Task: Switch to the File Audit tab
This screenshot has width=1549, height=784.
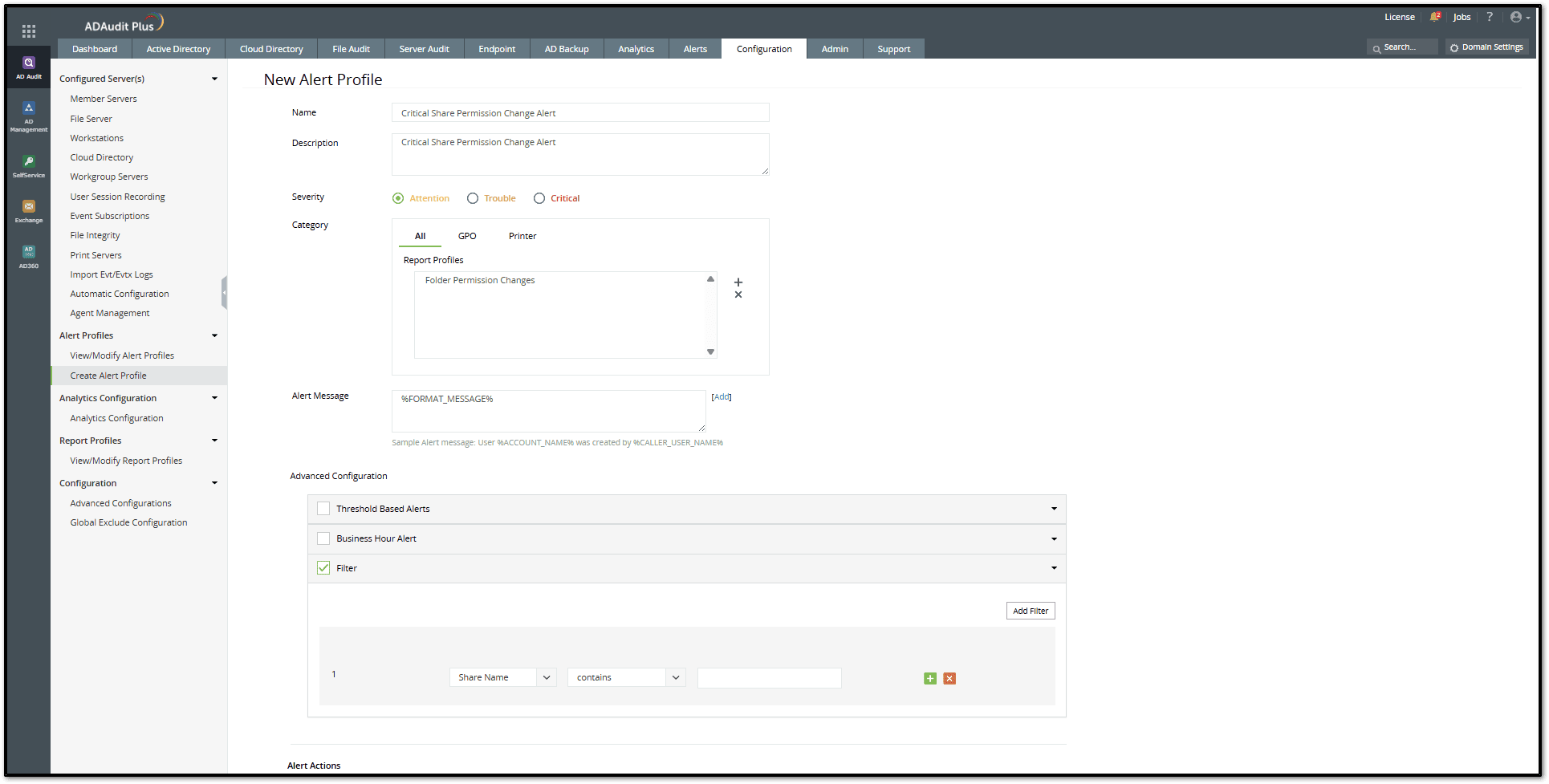Action: tap(351, 49)
